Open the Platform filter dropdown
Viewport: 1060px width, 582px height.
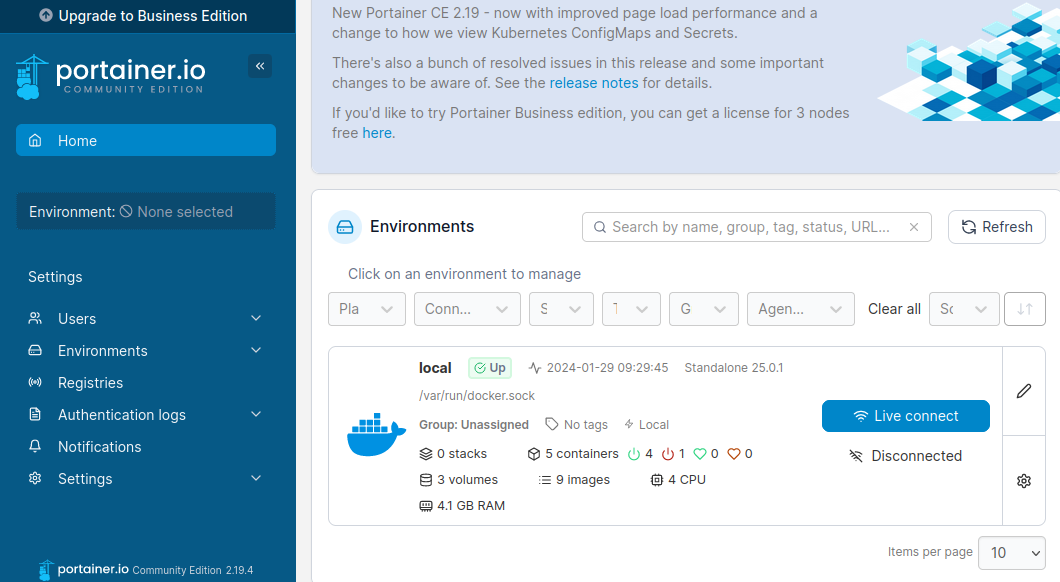367,309
